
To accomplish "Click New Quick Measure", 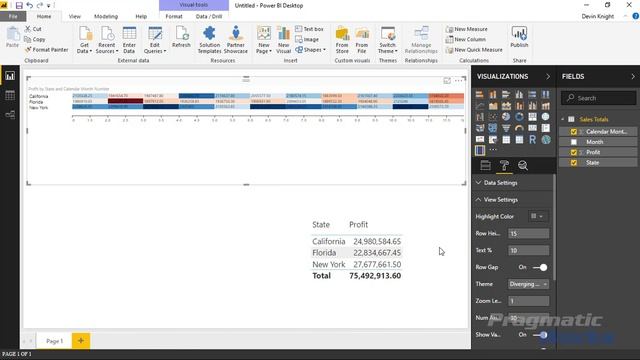I will [474, 50].
